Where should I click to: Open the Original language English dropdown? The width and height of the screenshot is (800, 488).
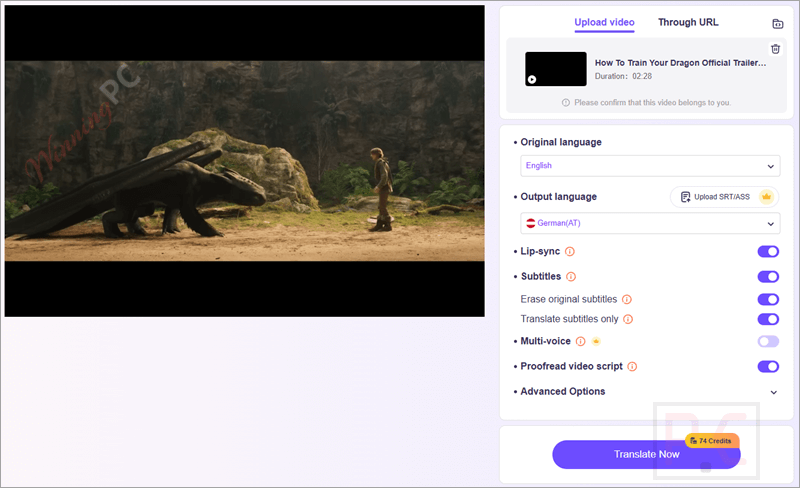(x=650, y=166)
